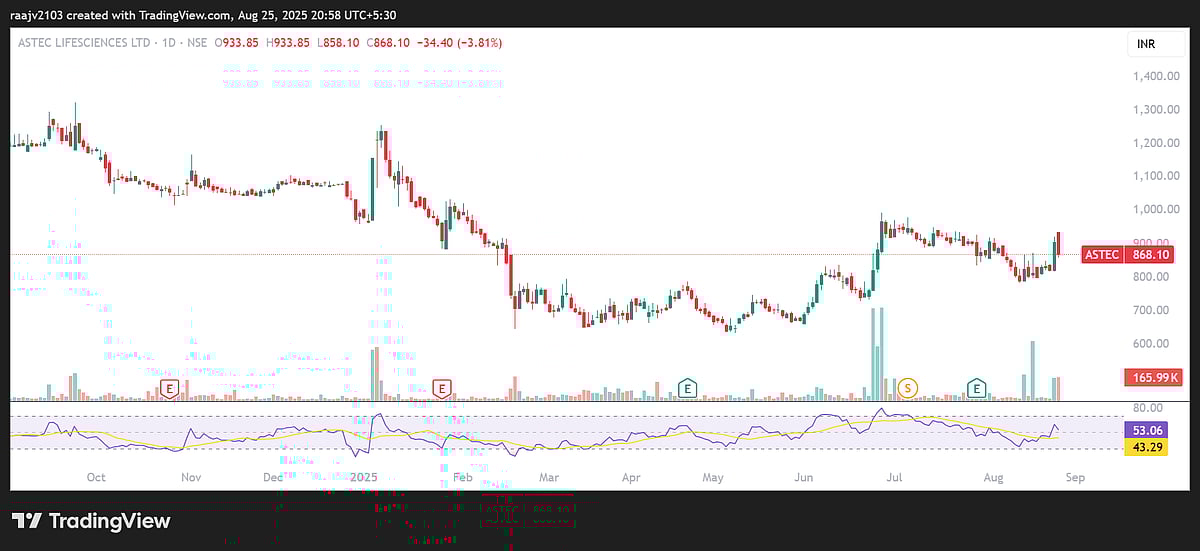Click the Jul label on time axis
The image size is (1200, 551).
894,477
